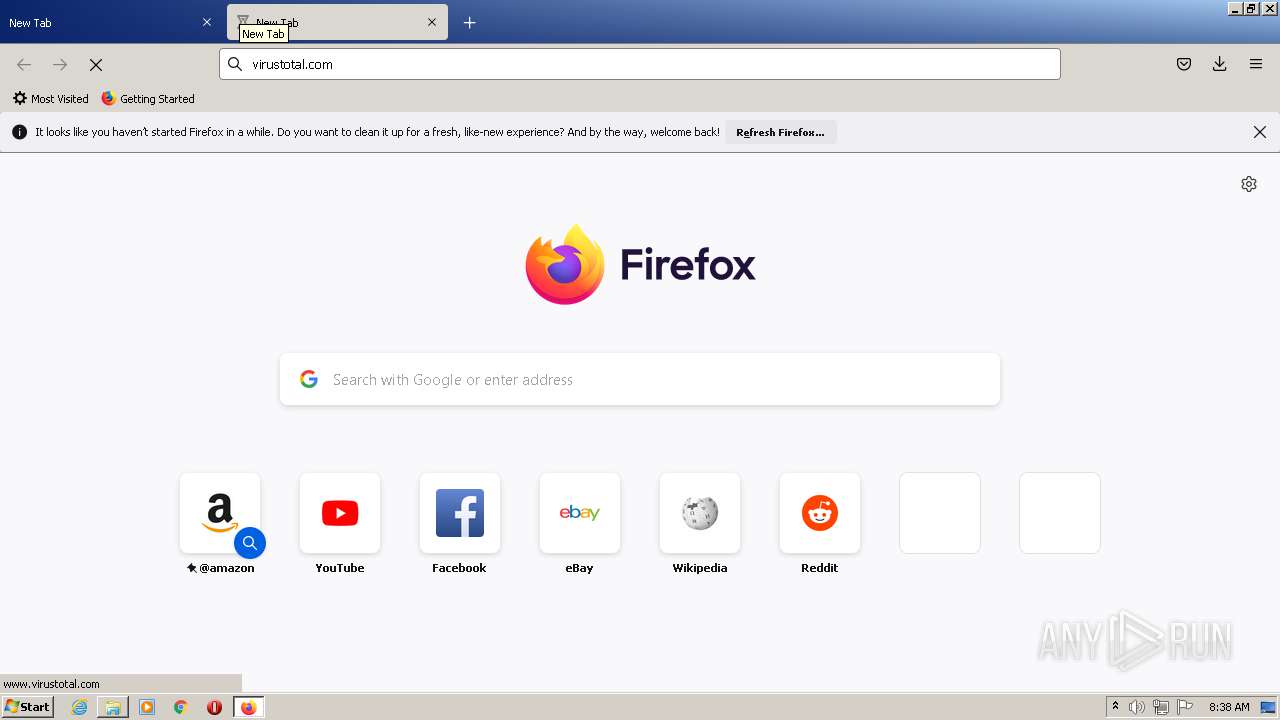This screenshot has height=720, width=1280.
Task: Open the @amazon shortcut tile
Action: 220,513
